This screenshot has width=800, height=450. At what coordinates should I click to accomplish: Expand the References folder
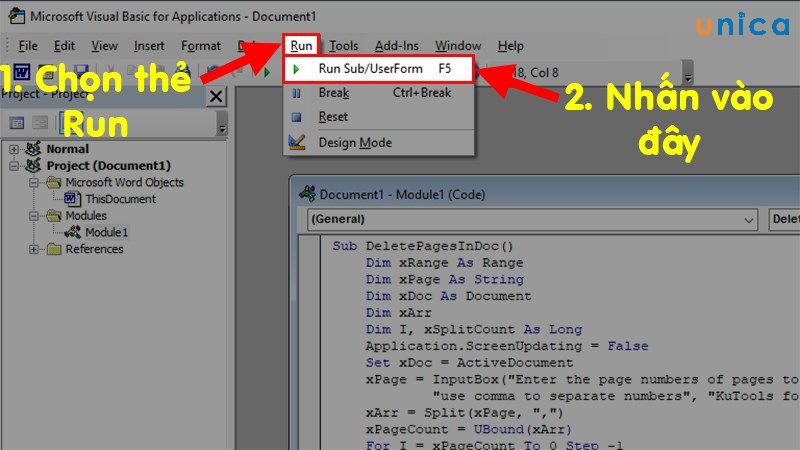pos(34,249)
